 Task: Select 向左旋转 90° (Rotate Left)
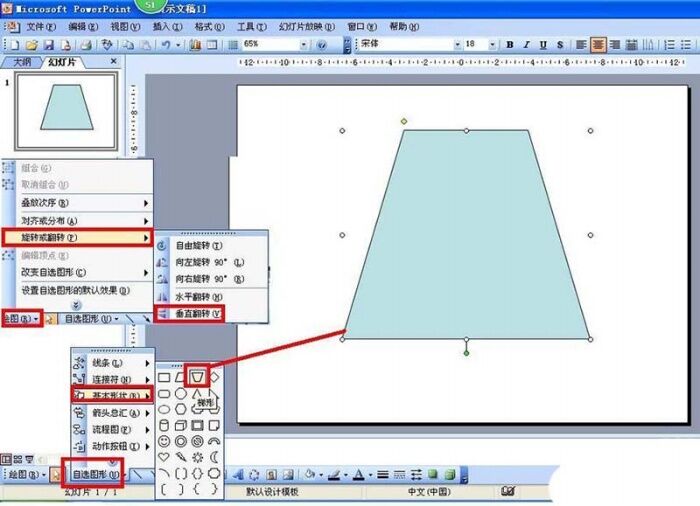[201, 262]
